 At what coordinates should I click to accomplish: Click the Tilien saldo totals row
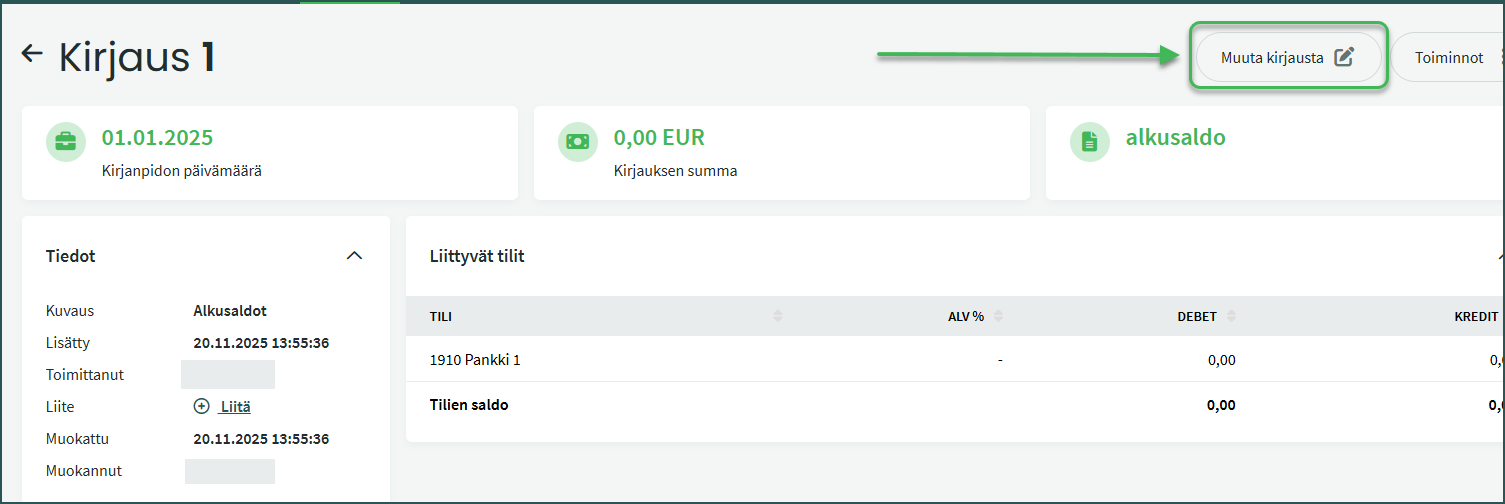[x=469, y=405]
